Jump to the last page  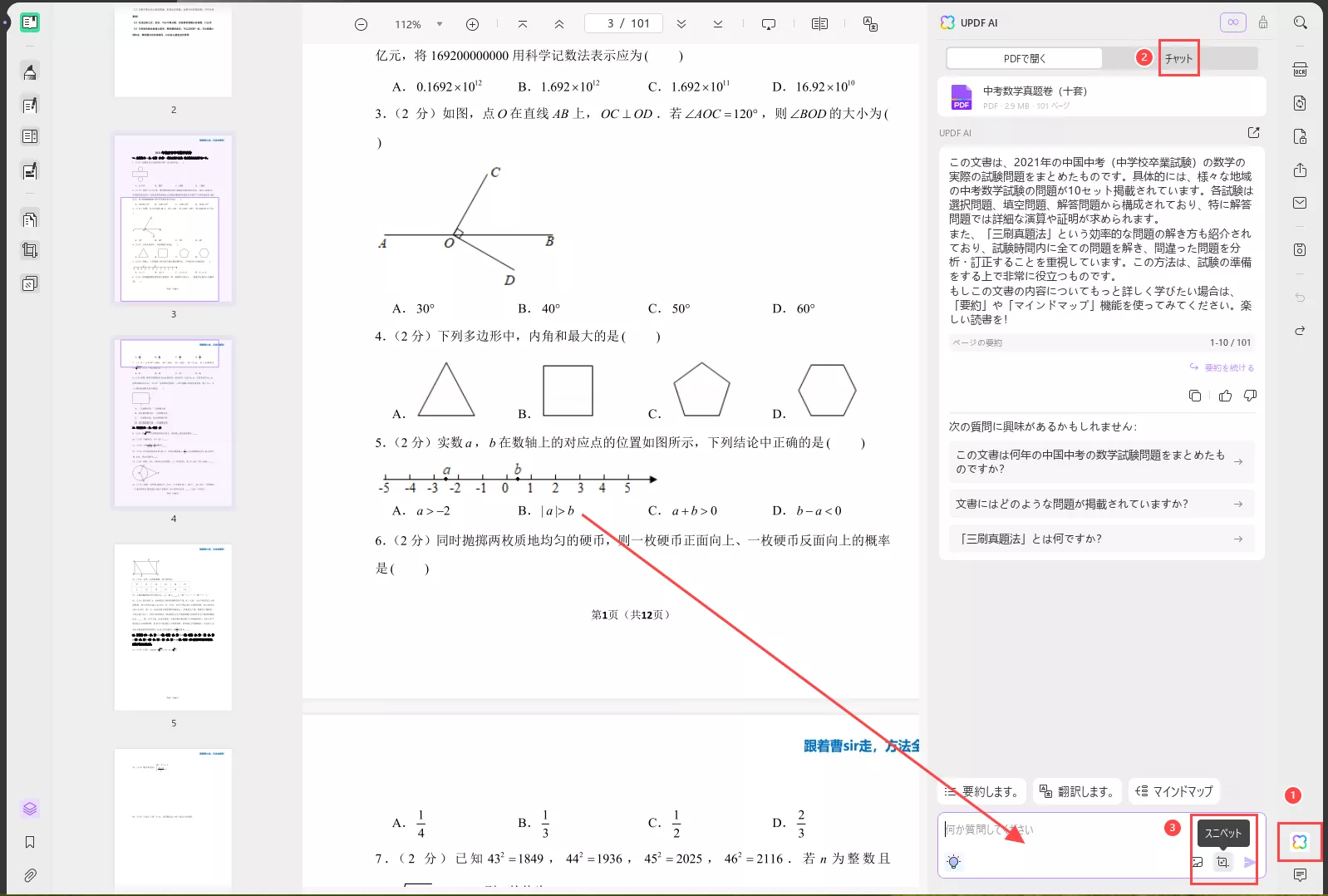point(718,24)
